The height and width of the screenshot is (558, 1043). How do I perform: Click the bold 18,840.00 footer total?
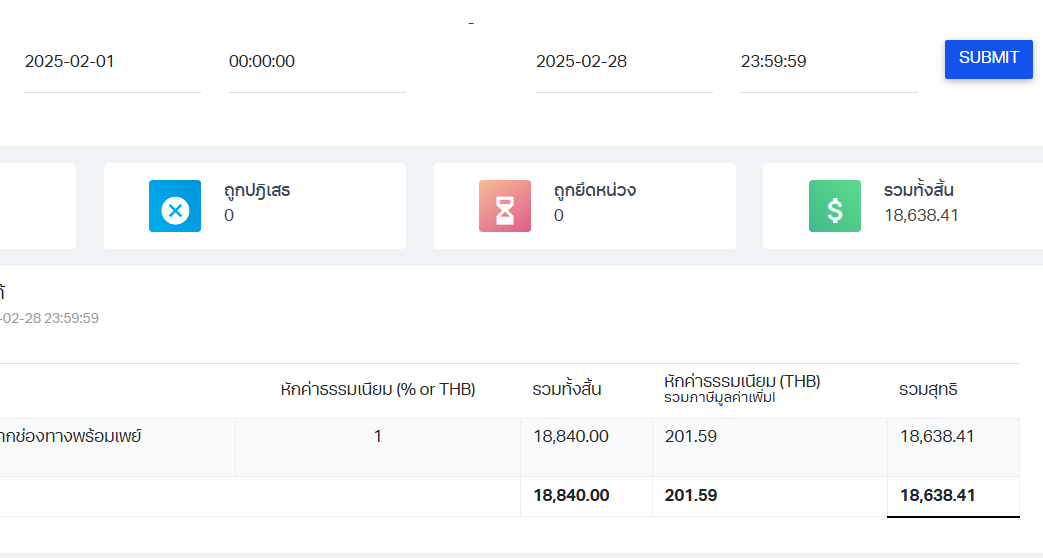coord(571,495)
